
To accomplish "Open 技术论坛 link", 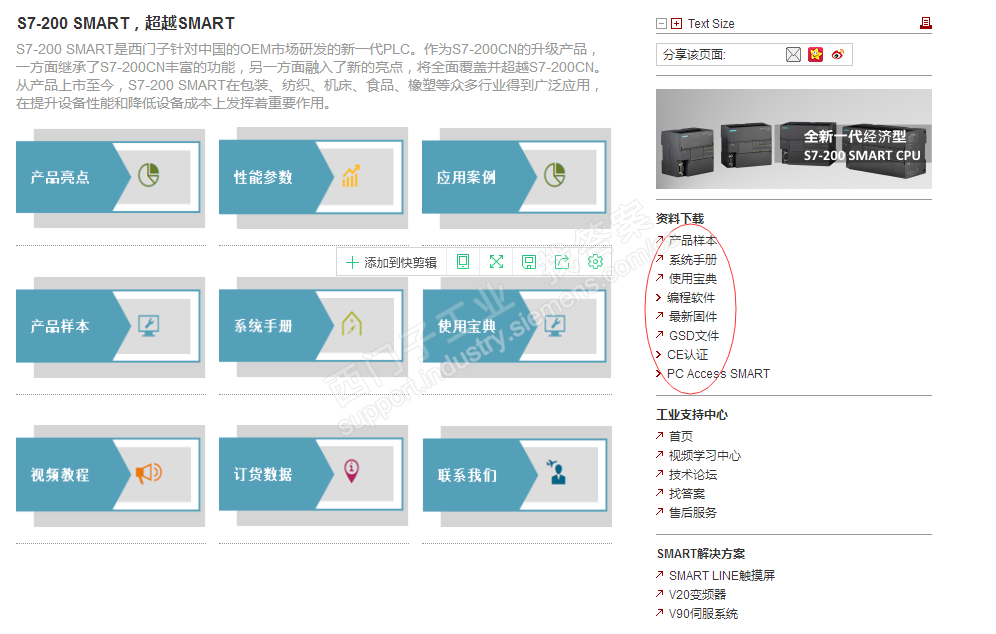I will pyautogui.click(x=692, y=475).
